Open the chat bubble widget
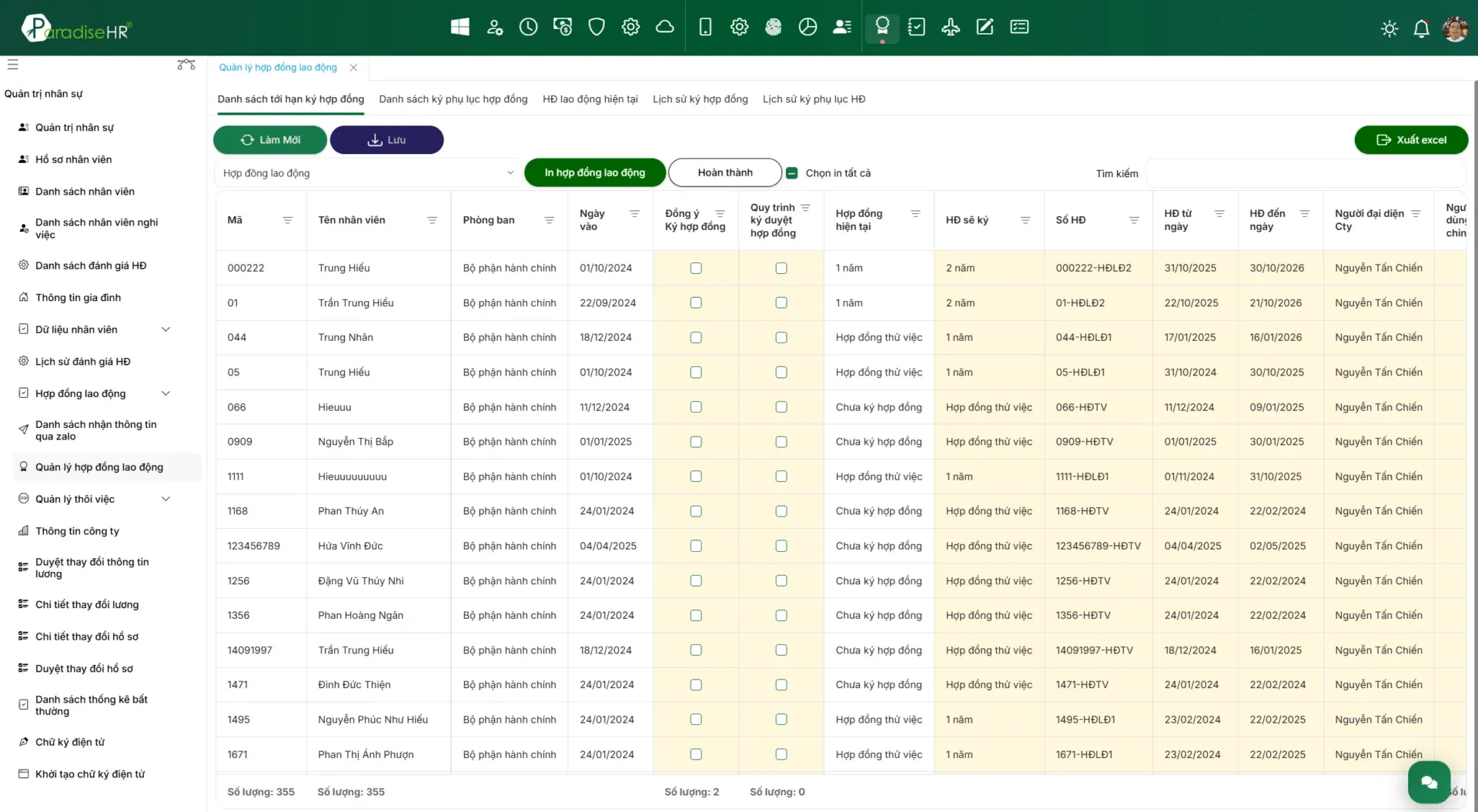 pyautogui.click(x=1429, y=782)
